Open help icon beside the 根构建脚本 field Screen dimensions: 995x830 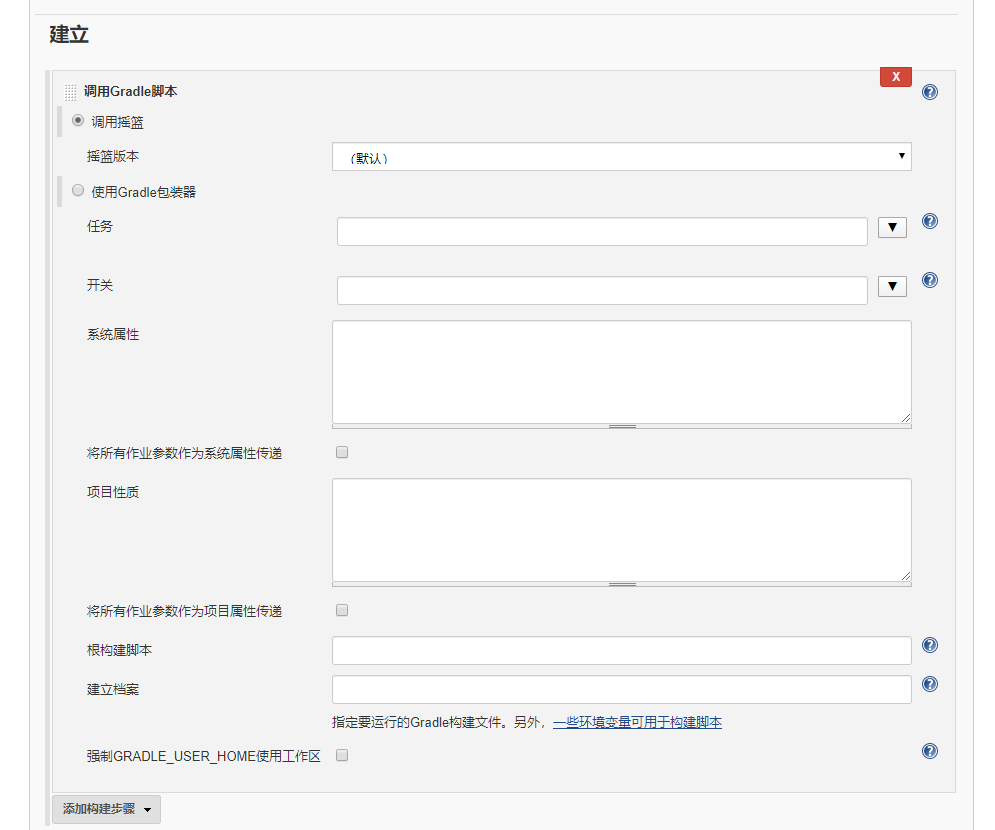tap(930, 645)
